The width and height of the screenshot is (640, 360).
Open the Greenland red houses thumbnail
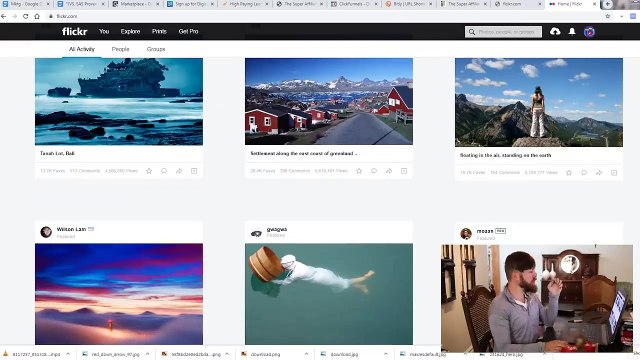pos(329,101)
